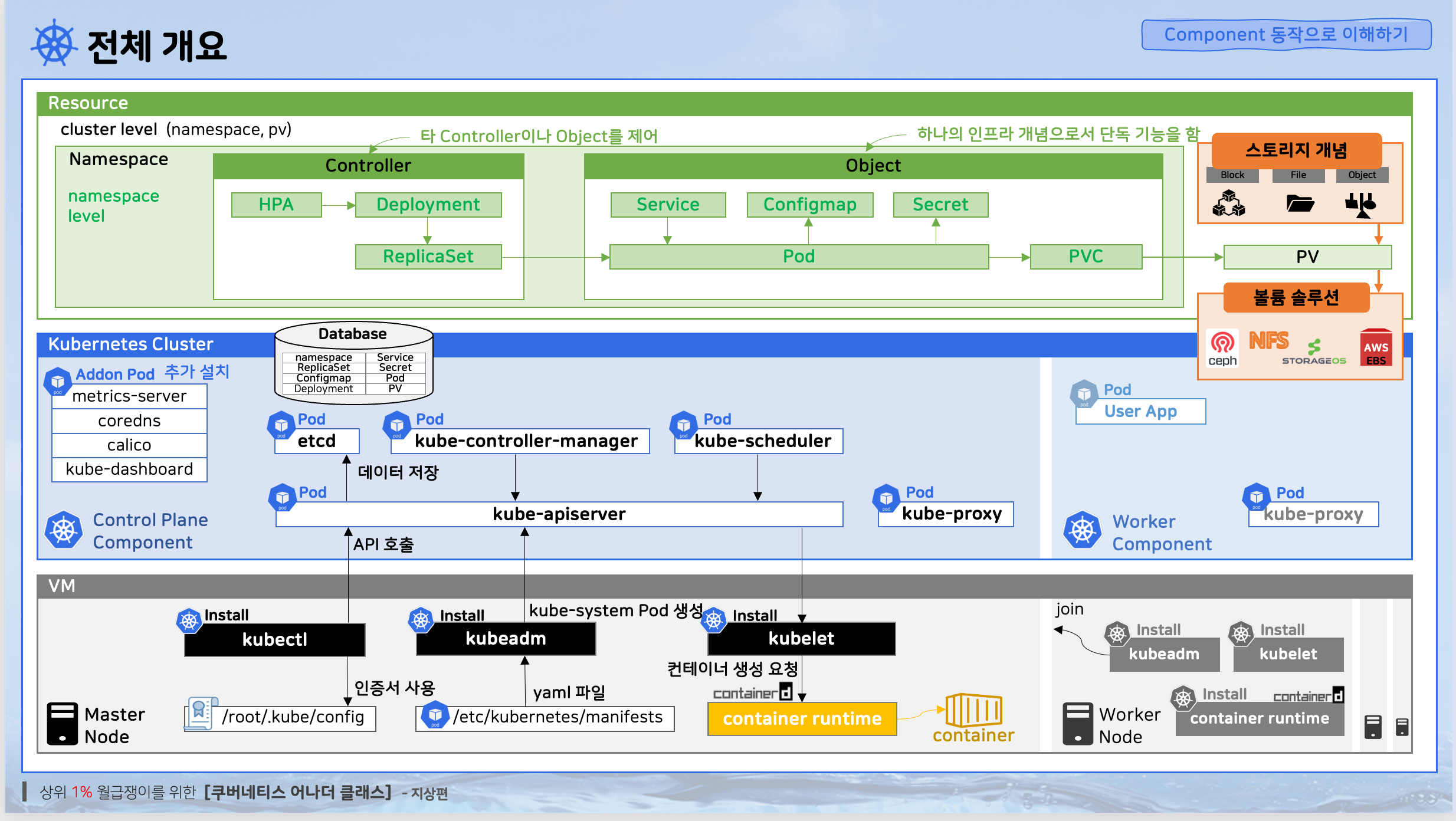The width and height of the screenshot is (1456, 821).
Task: Click the Kubernetes install icon above kubectl
Action: click(189, 621)
